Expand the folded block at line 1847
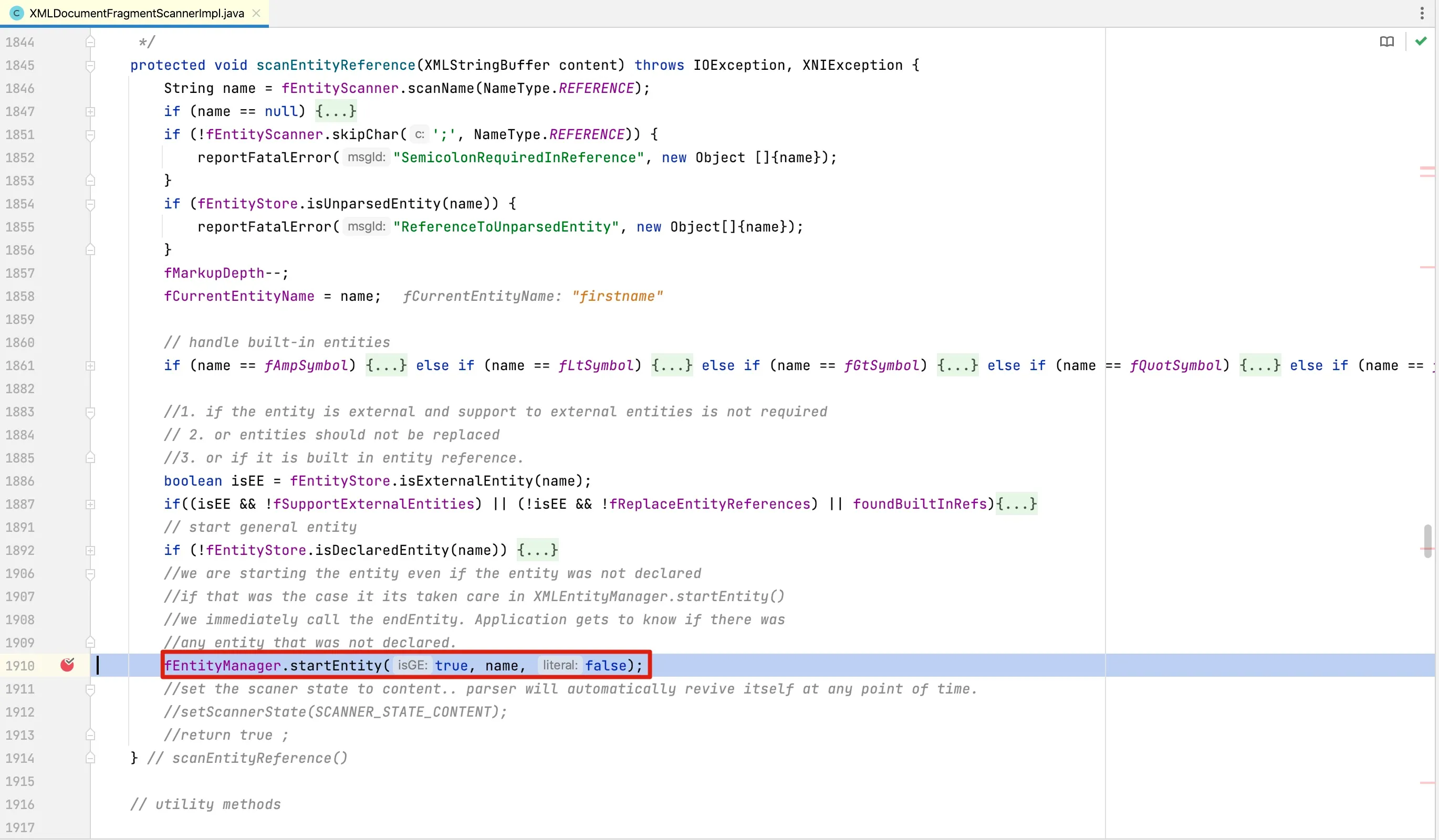This screenshot has height=840, width=1439. [x=90, y=112]
